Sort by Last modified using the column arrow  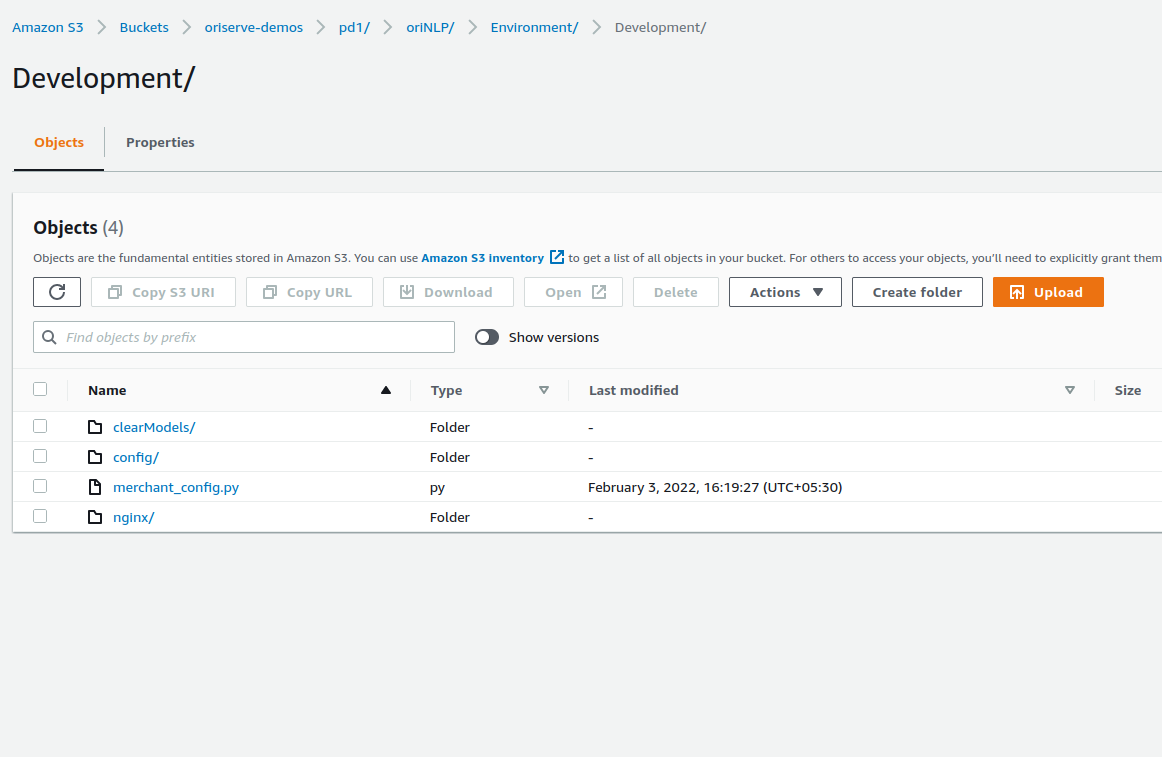click(x=1070, y=390)
